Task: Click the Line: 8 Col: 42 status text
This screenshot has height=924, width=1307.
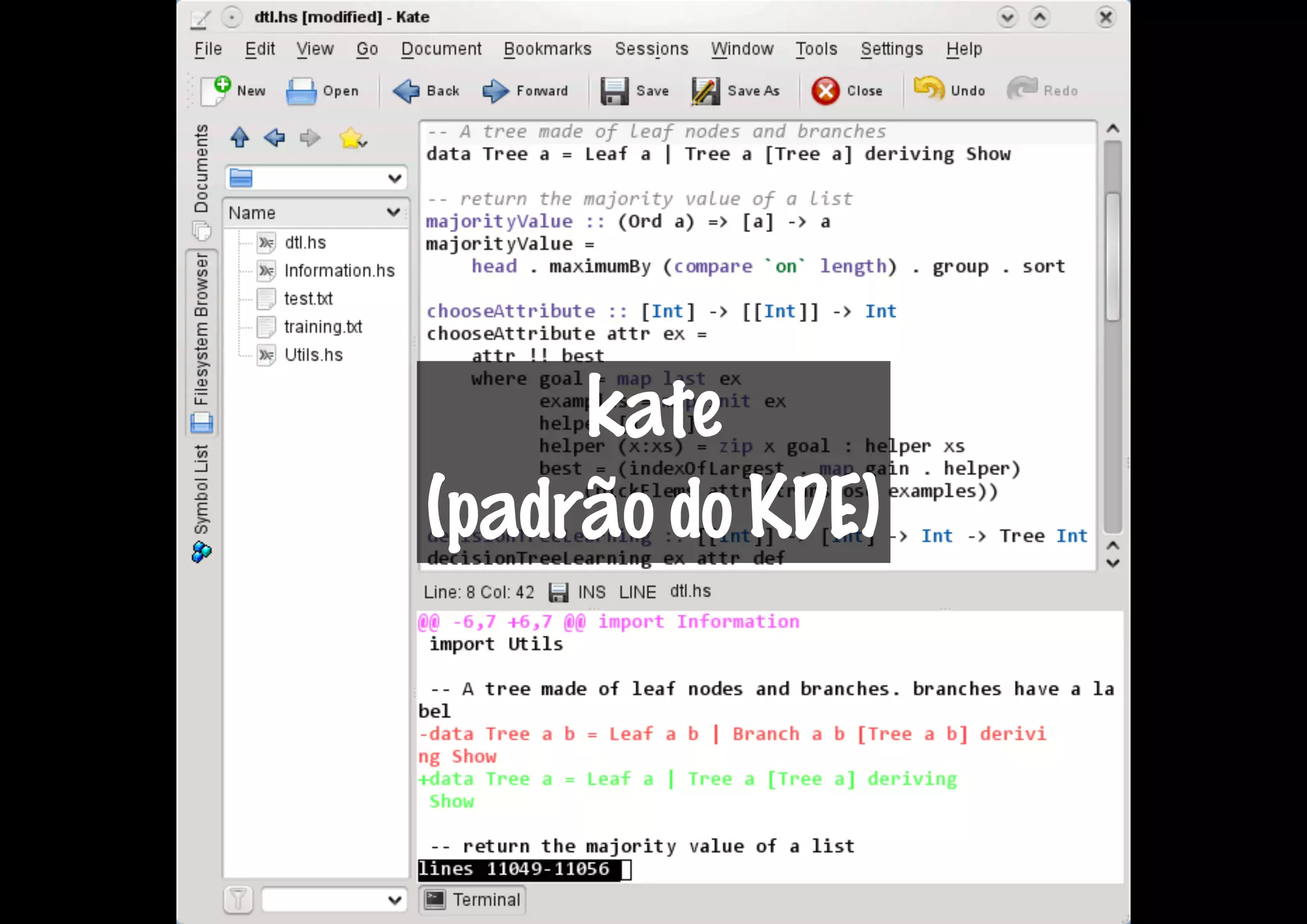Action: (479, 593)
